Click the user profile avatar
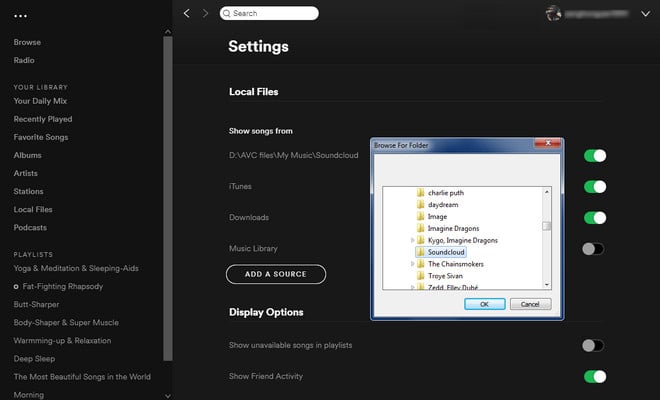The height and width of the screenshot is (400, 660). coord(553,13)
